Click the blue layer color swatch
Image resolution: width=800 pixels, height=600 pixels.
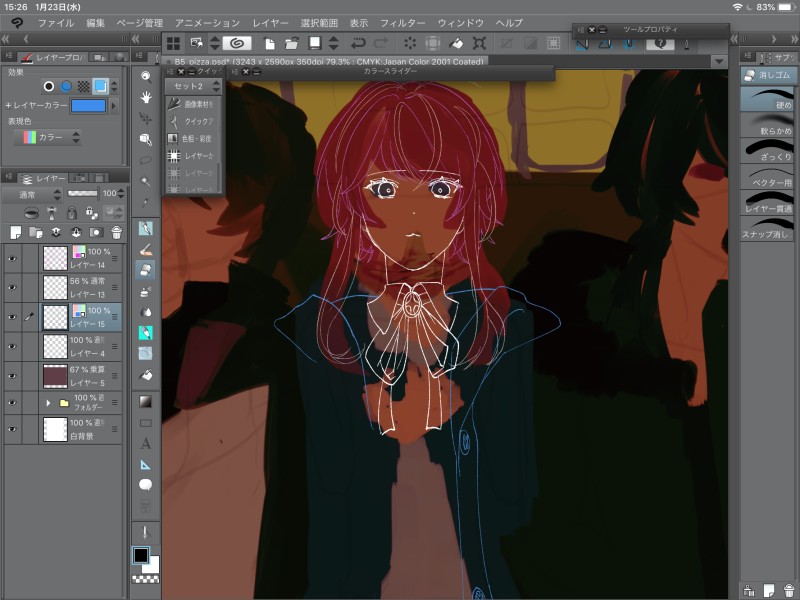(x=89, y=106)
